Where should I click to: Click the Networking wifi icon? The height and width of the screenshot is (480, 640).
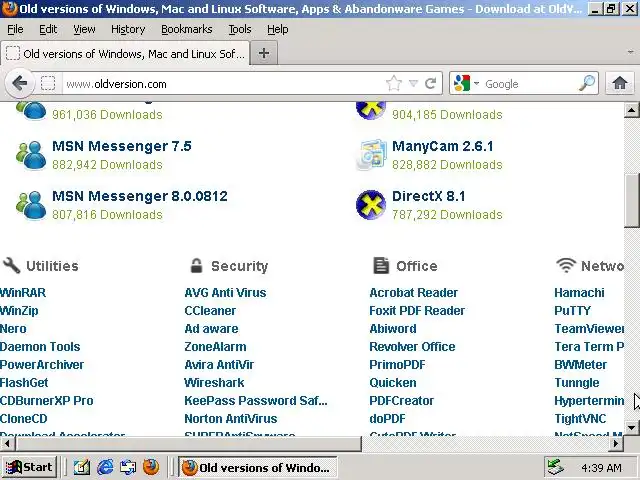tap(566, 265)
